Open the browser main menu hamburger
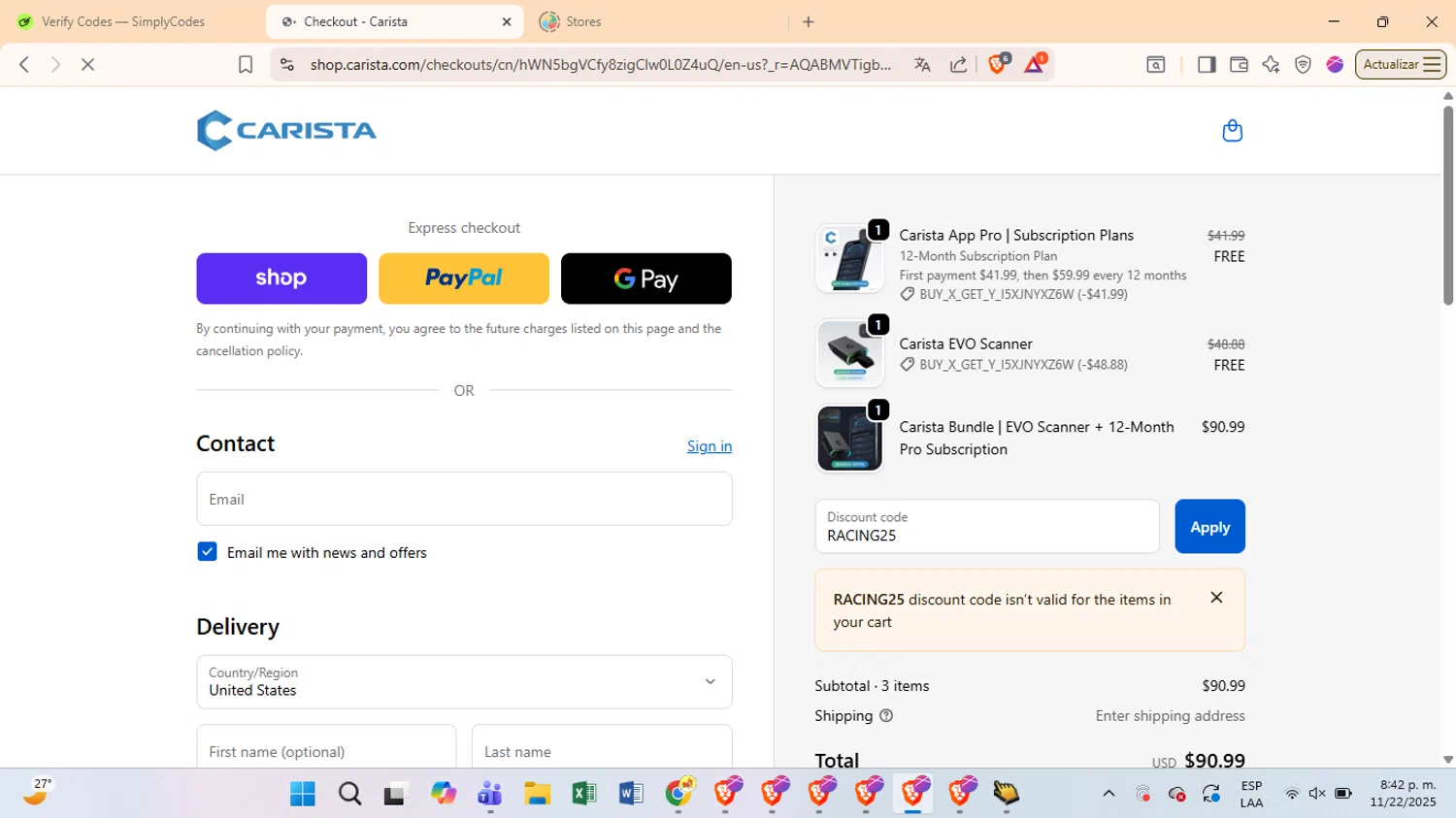1456x818 pixels. click(x=1432, y=64)
